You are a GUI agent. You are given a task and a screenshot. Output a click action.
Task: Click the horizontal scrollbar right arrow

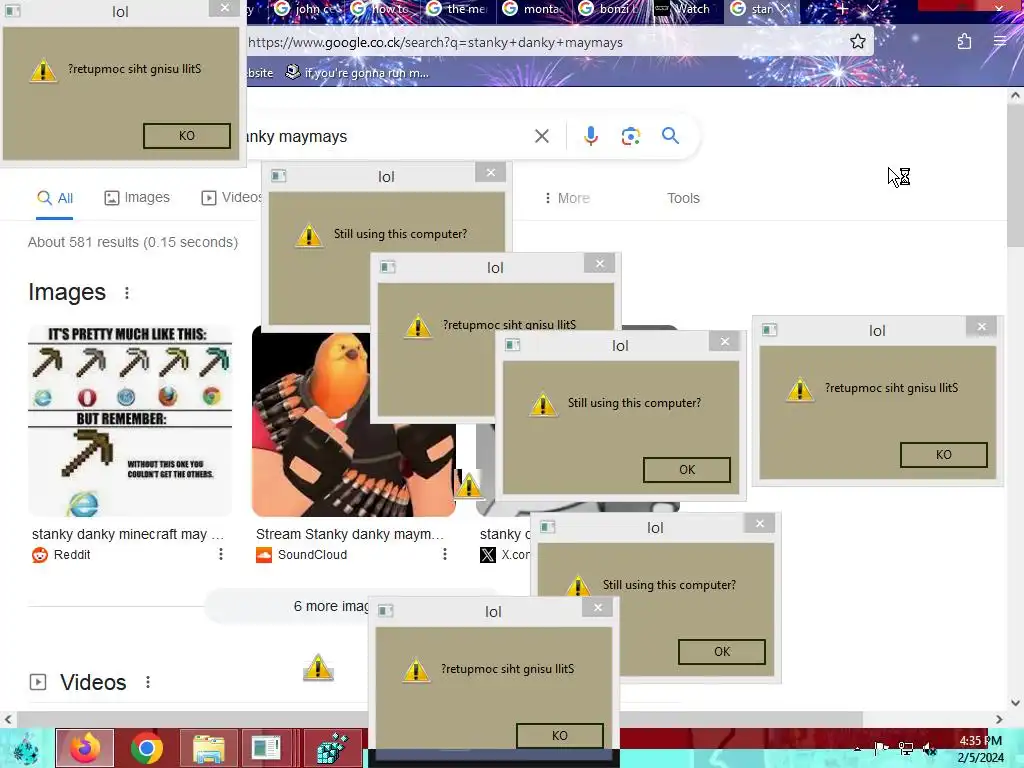(x=999, y=719)
